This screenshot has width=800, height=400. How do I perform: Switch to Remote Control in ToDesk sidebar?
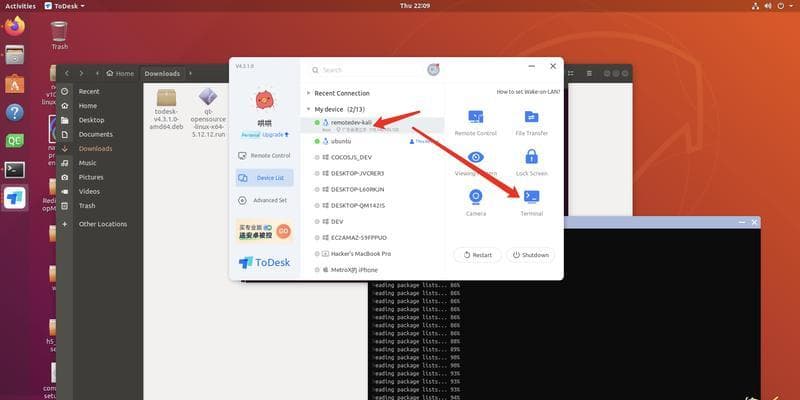coord(264,156)
